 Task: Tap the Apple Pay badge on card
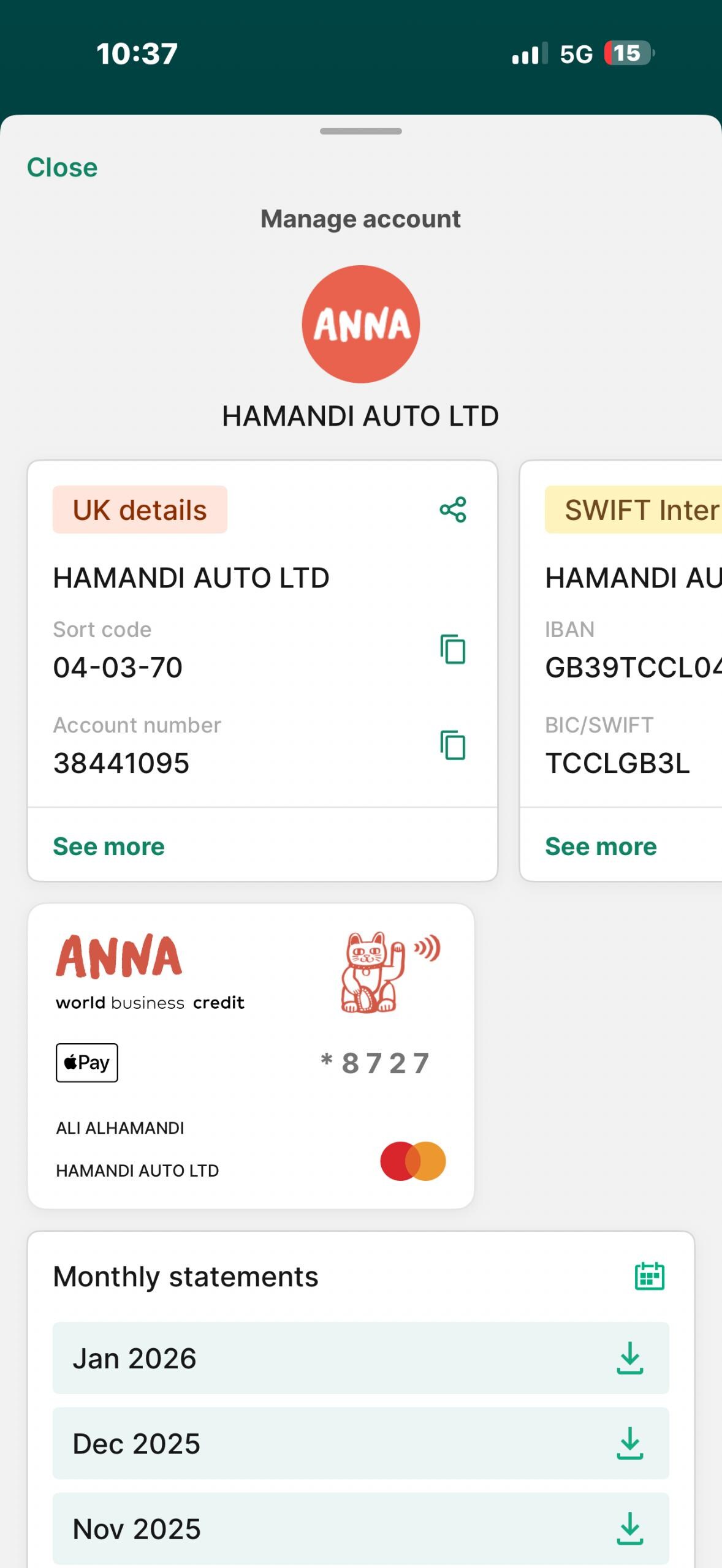[87, 1063]
